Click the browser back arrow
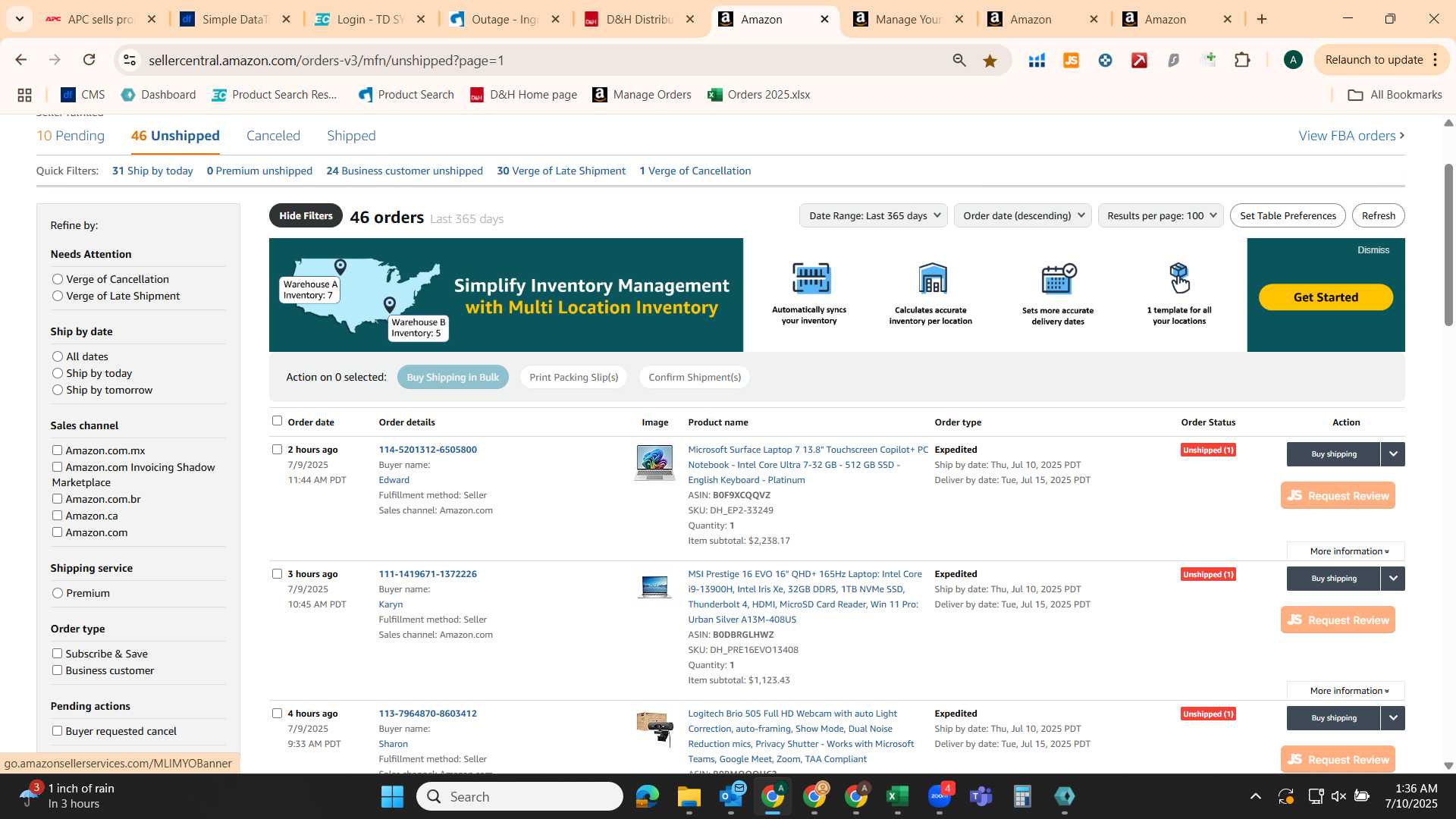1456x819 pixels. 20,60
